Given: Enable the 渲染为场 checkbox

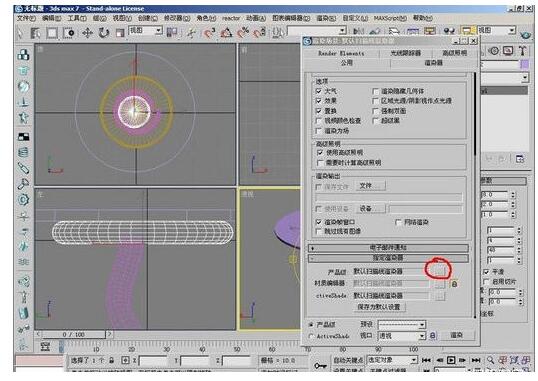Looking at the screenshot, I should [x=318, y=131].
